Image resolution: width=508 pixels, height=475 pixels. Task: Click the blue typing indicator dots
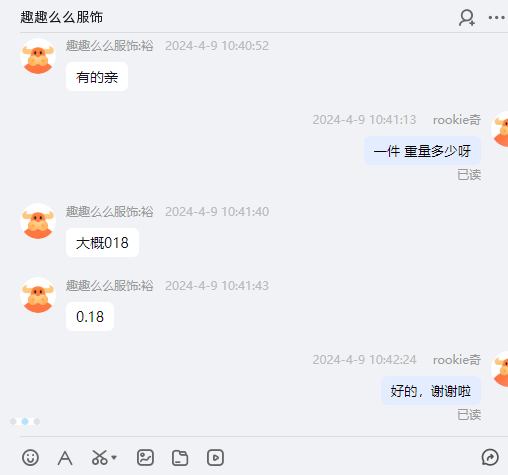25,421
